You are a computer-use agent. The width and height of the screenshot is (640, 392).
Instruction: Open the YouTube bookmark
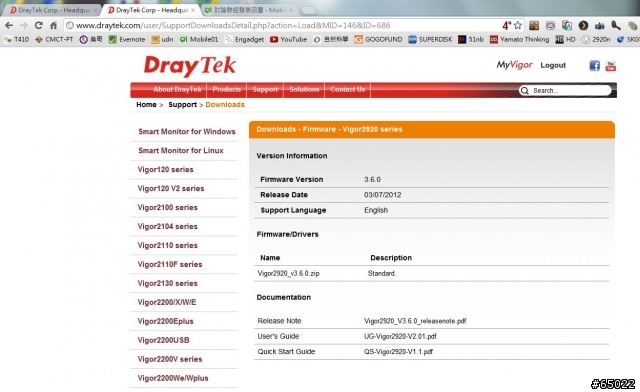(289, 39)
